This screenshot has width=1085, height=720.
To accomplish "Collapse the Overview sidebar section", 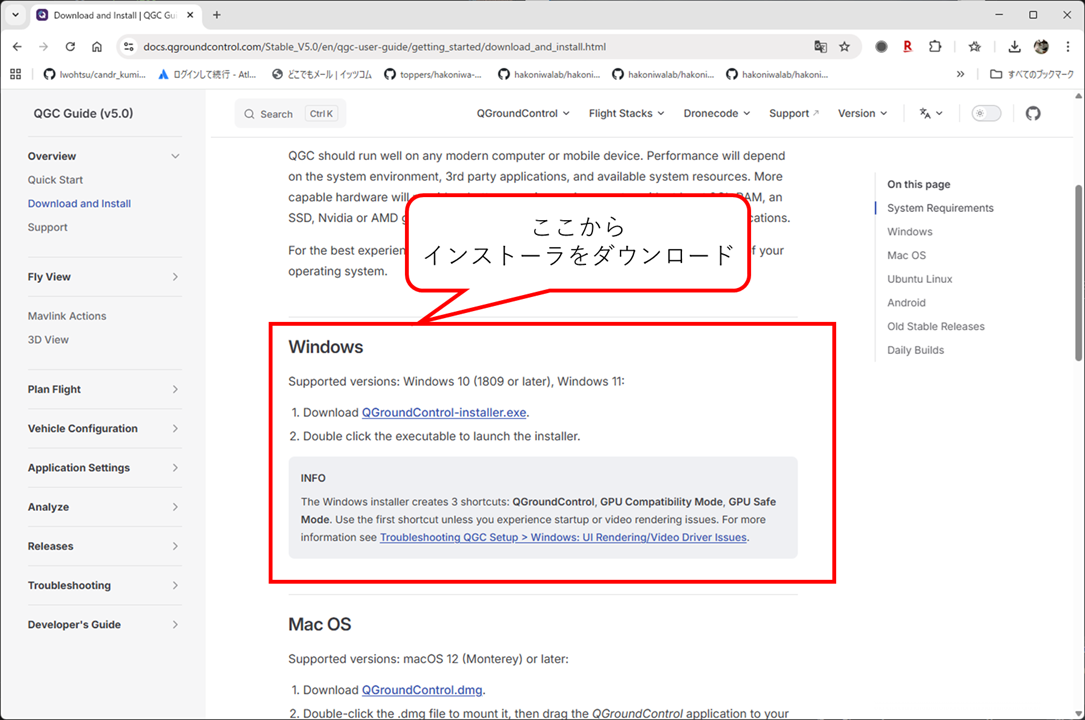I will tap(104, 156).
